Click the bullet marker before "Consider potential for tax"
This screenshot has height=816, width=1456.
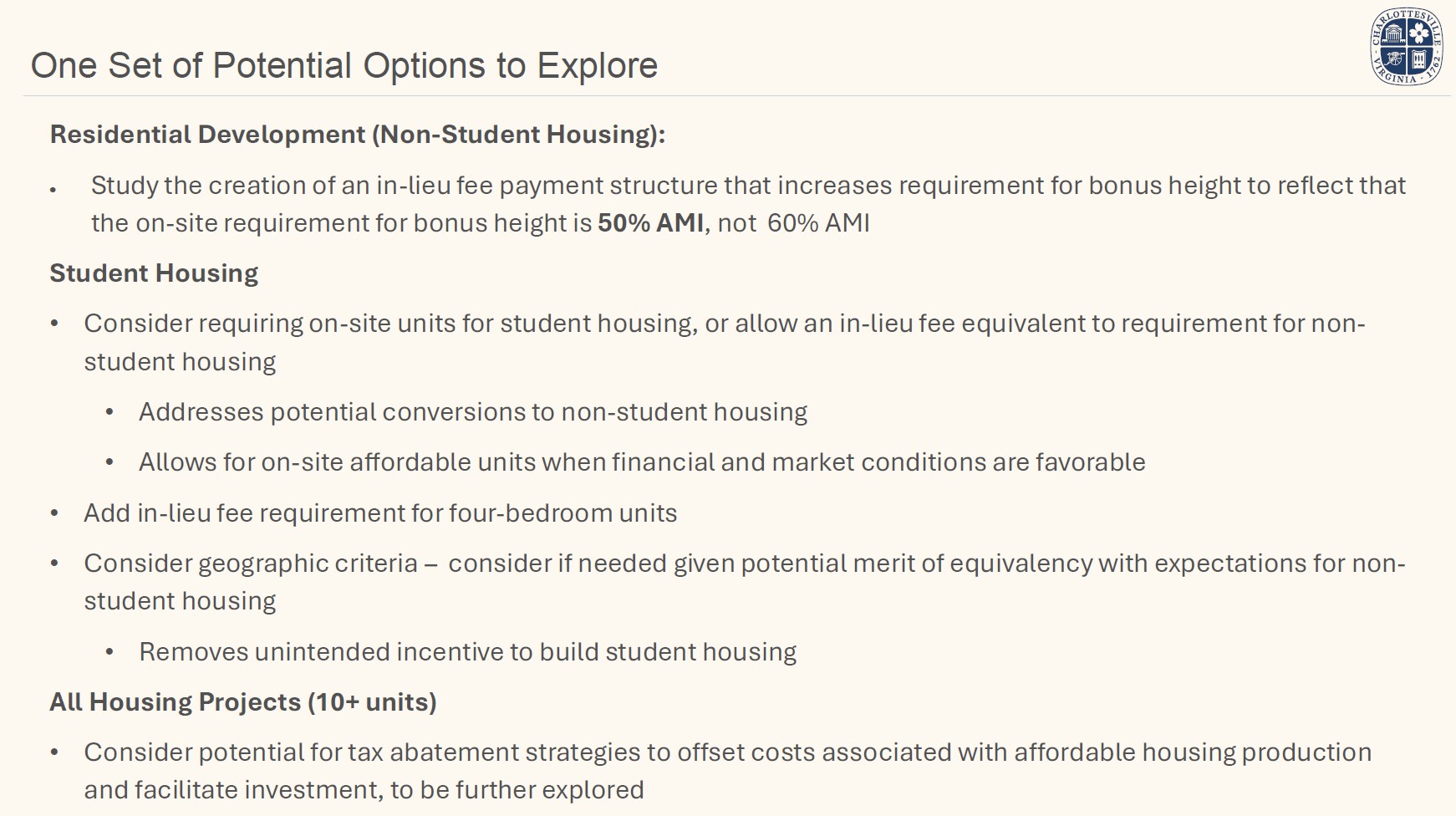pyautogui.click(x=54, y=752)
